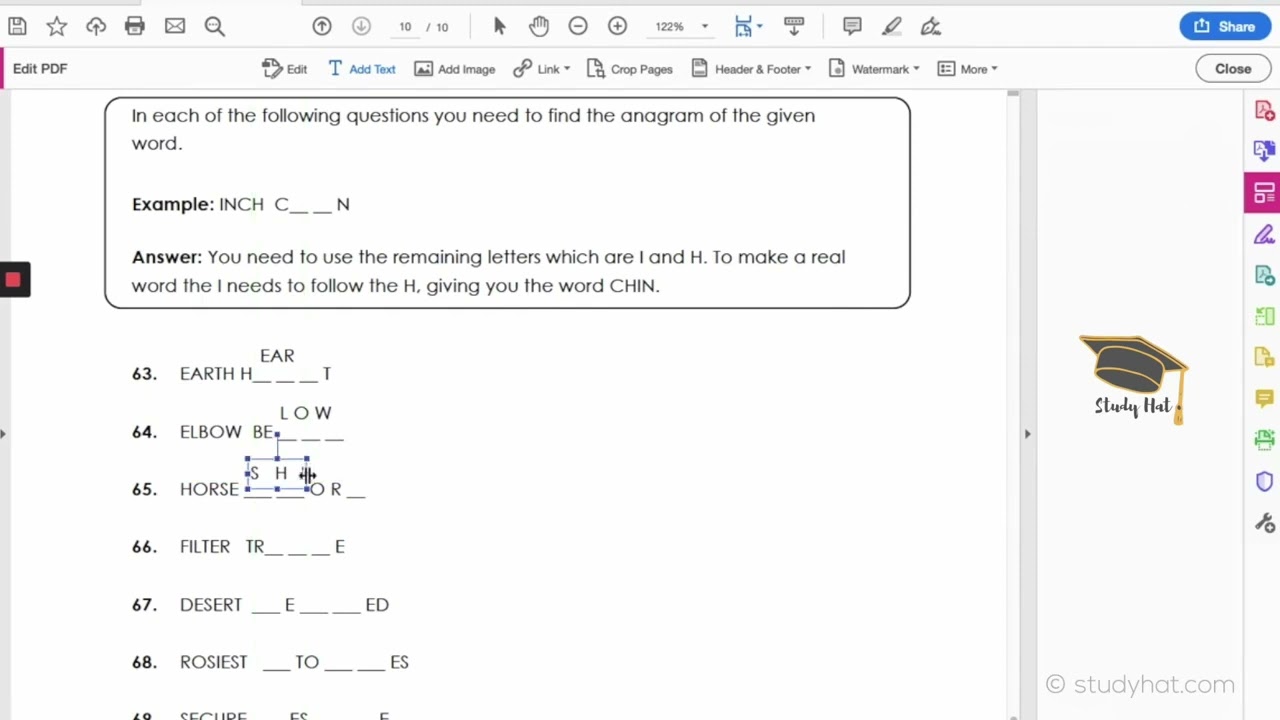This screenshot has width=1280, height=720.
Task: Click the page number field showing 10
Action: [405, 27]
